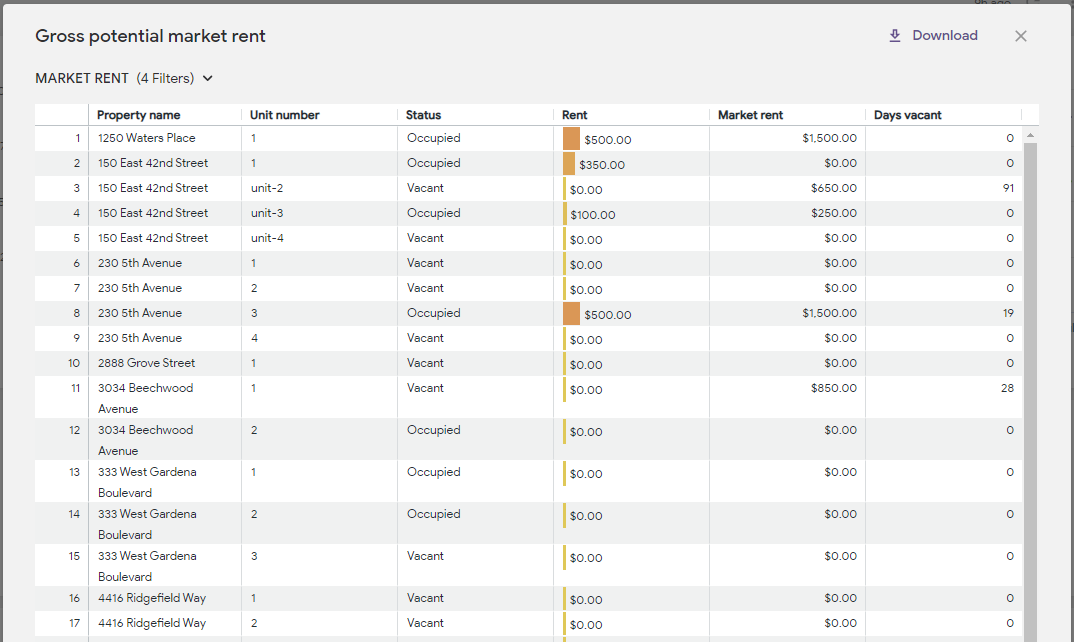The width and height of the screenshot is (1074, 642).
Task: Close the Gross potential market rent dialog
Action: (x=1021, y=36)
